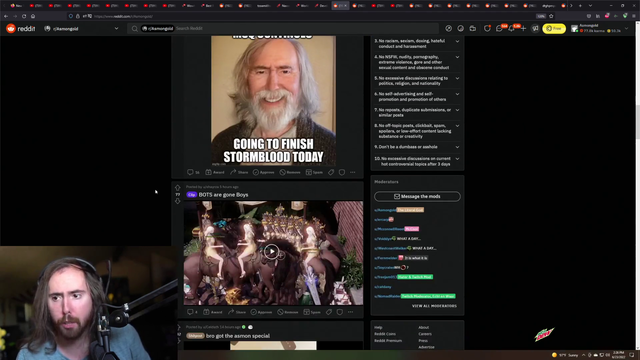Open the Reddit Coins footer link
The width and height of the screenshot is (640, 360).
(x=385, y=334)
